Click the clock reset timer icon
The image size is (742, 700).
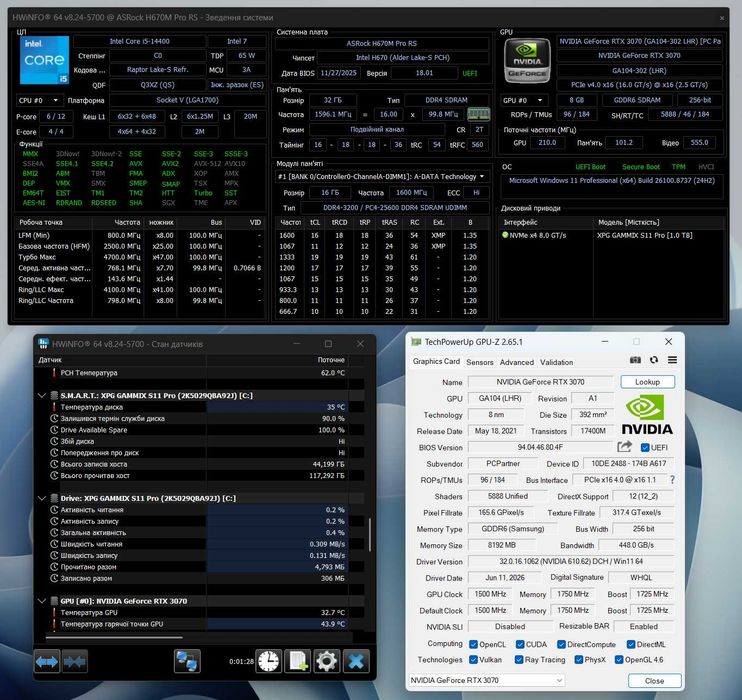(x=268, y=661)
